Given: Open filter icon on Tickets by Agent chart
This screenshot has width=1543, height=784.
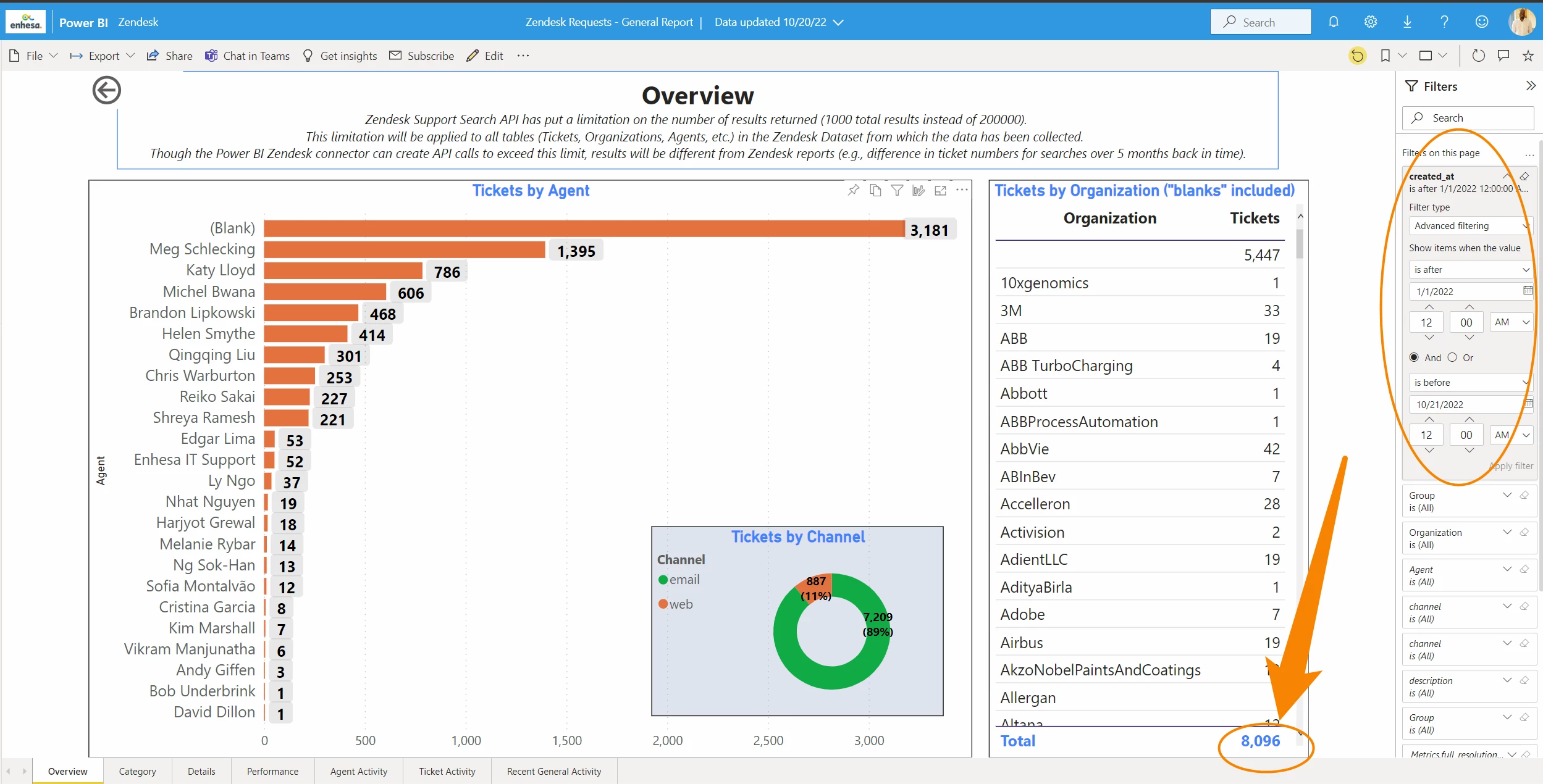Looking at the screenshot, I should [x=897, y=190].
